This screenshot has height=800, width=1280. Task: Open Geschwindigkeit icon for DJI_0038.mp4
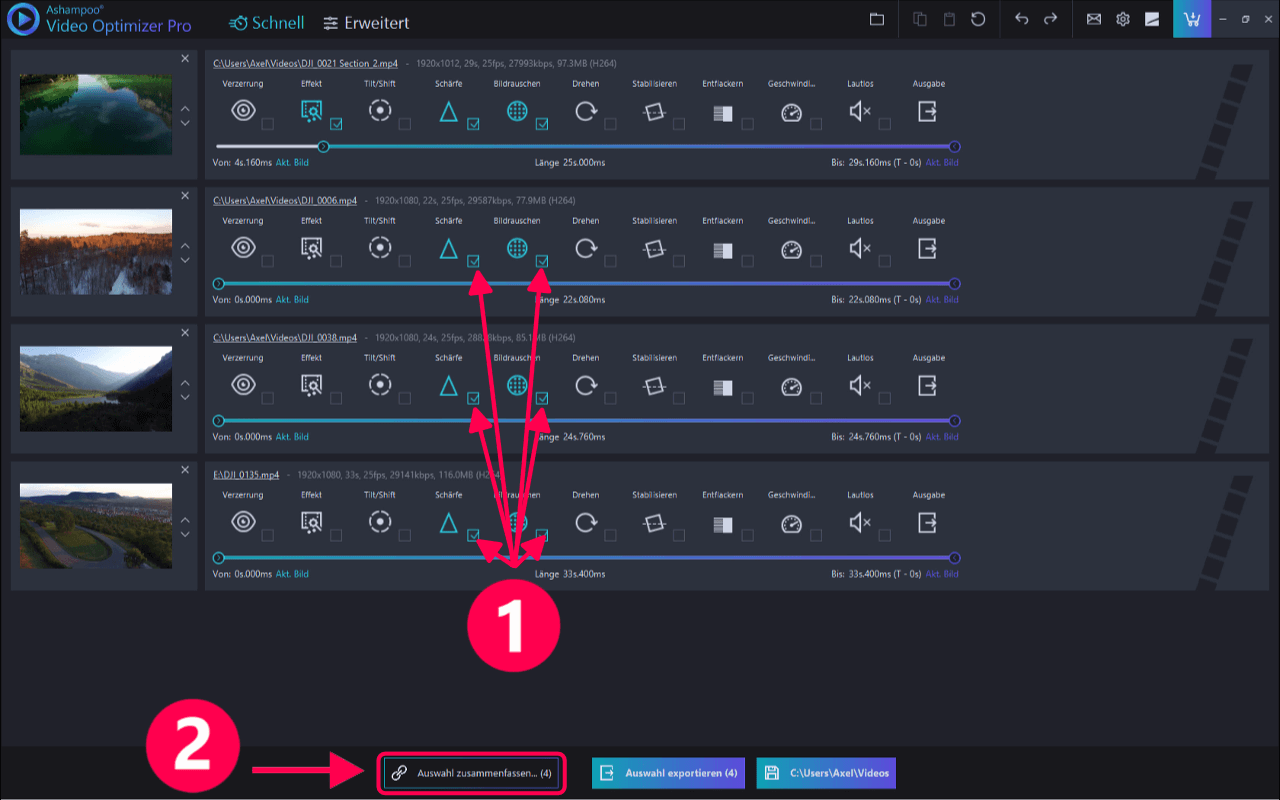[x=791, y=386]
